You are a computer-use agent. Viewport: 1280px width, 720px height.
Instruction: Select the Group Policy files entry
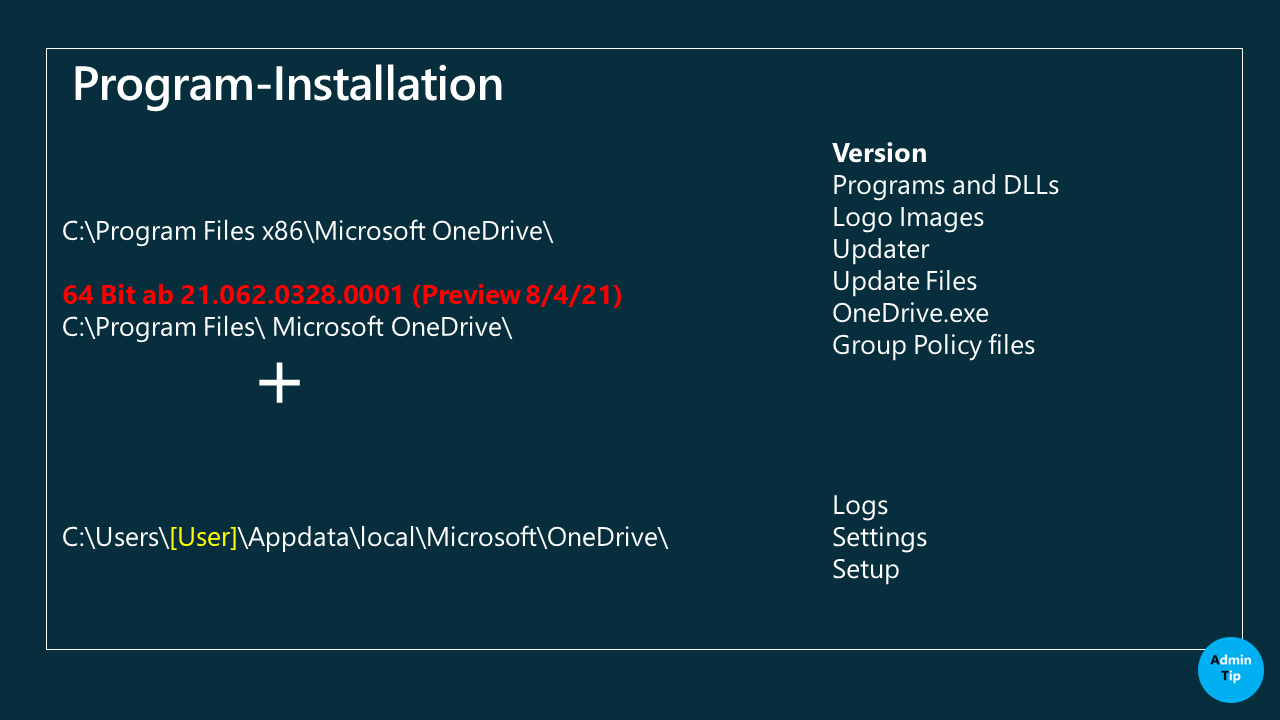[x=933, y=345]
